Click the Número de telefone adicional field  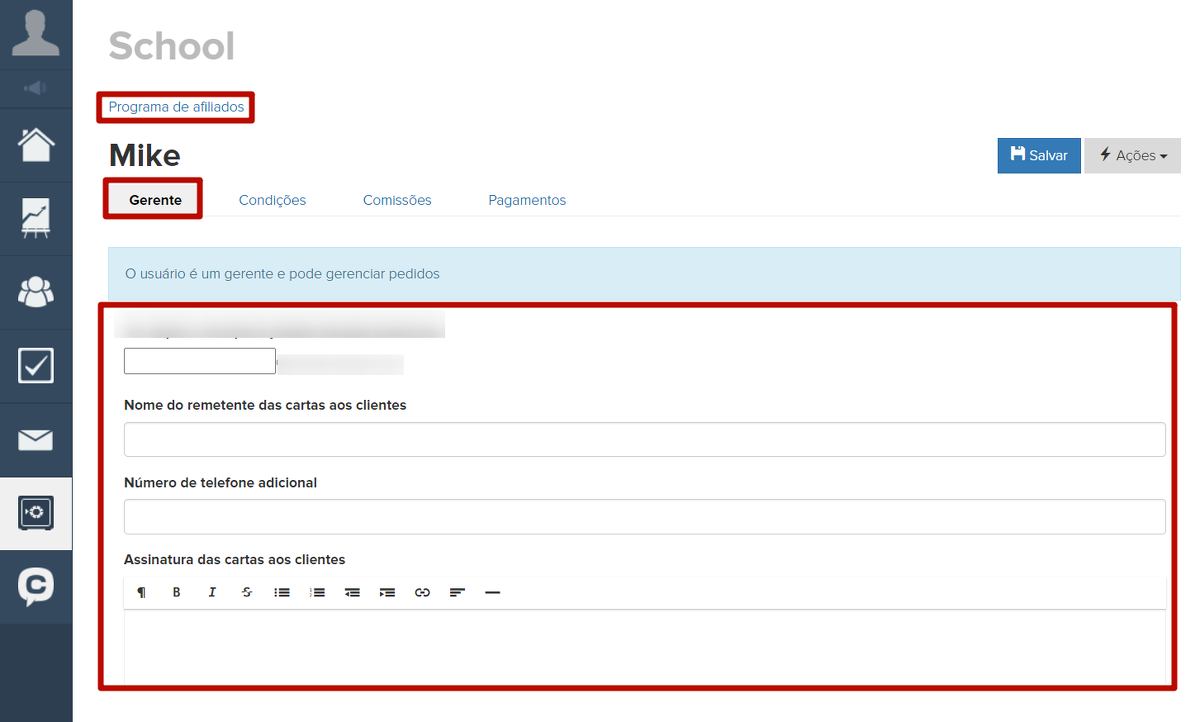pos(644,517)
